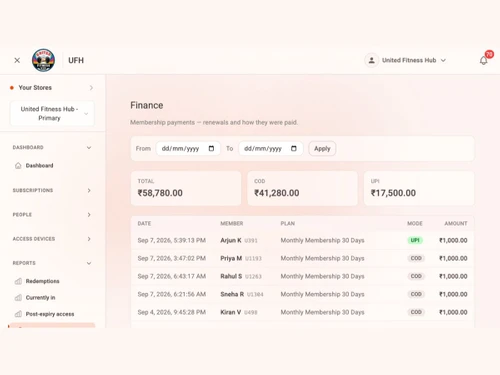Expand the United Fitness Hub account menu
500x375 pixels.
point(413,60)
